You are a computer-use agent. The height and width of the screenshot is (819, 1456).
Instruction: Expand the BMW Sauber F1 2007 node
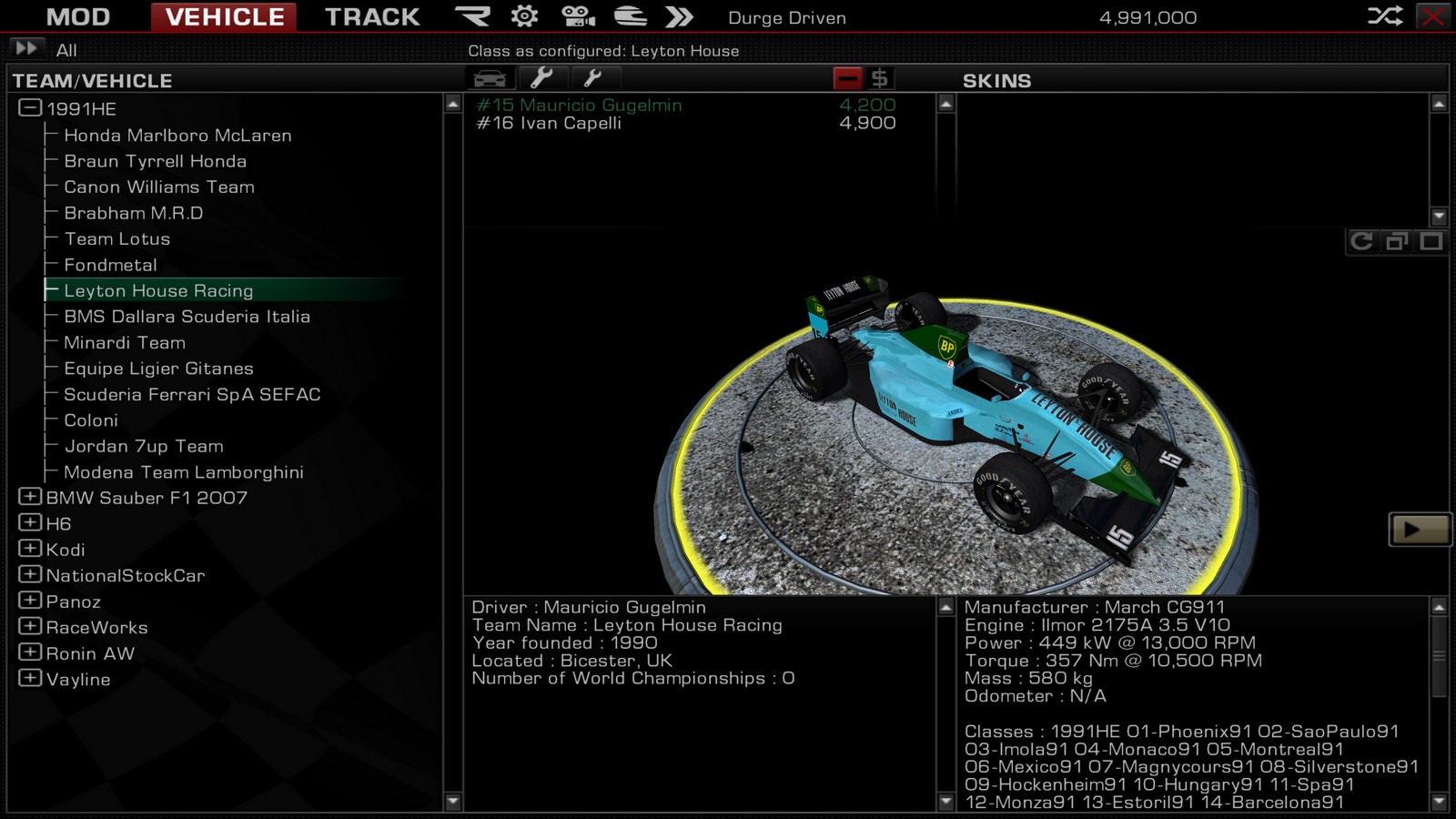point(30,497)
